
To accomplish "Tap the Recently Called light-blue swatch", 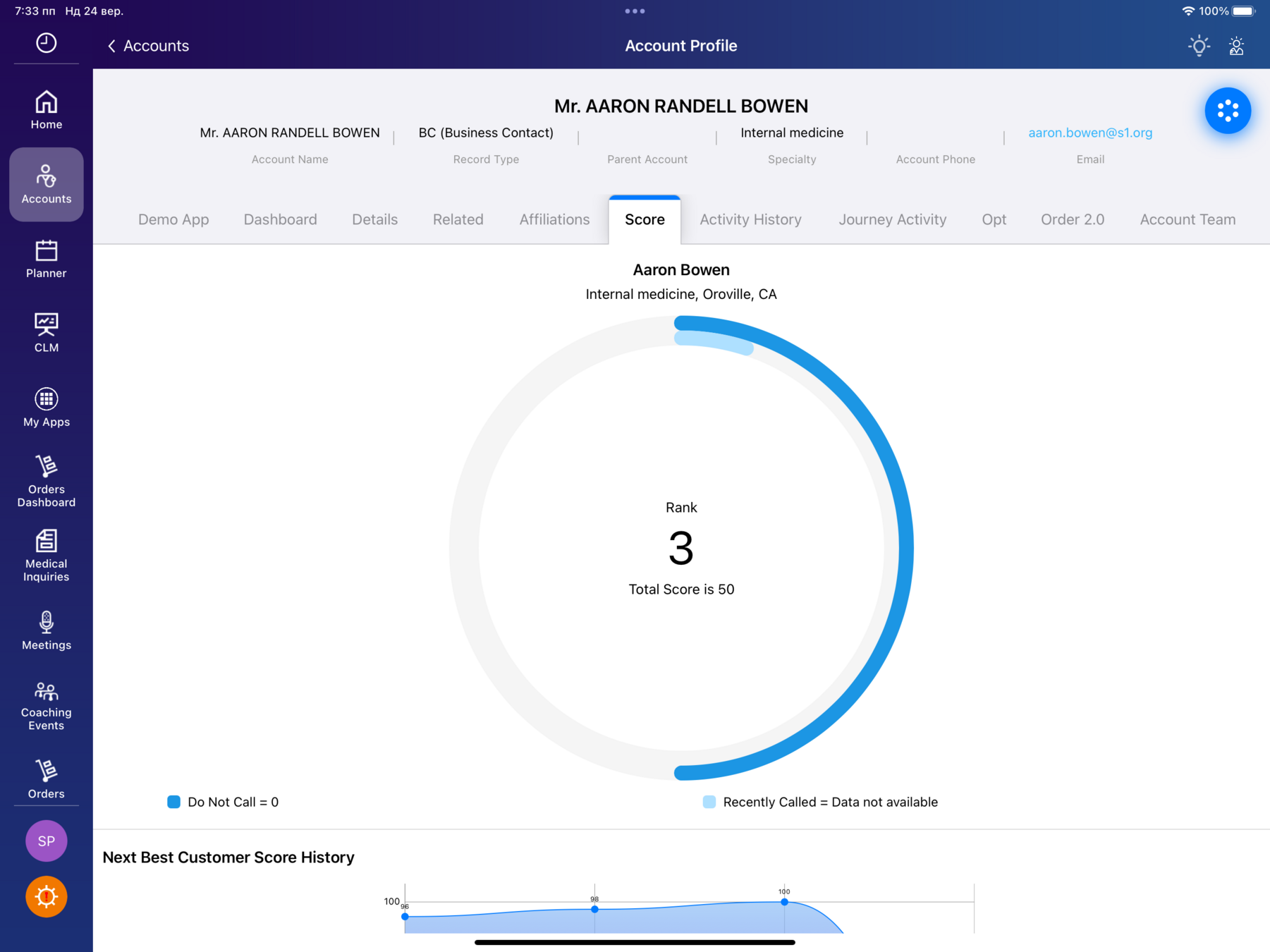I will 709,802.
